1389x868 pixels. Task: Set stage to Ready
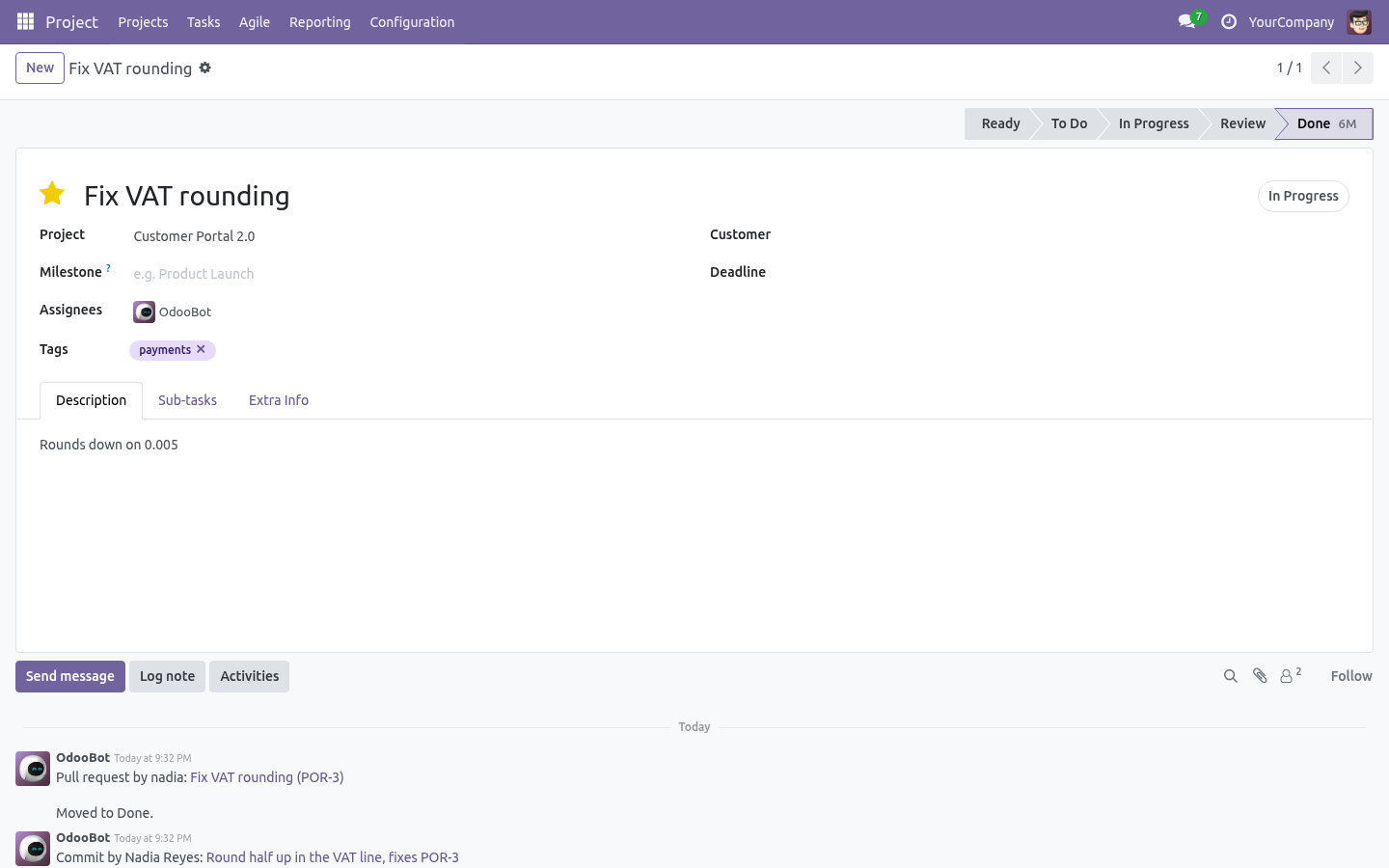1000,123
